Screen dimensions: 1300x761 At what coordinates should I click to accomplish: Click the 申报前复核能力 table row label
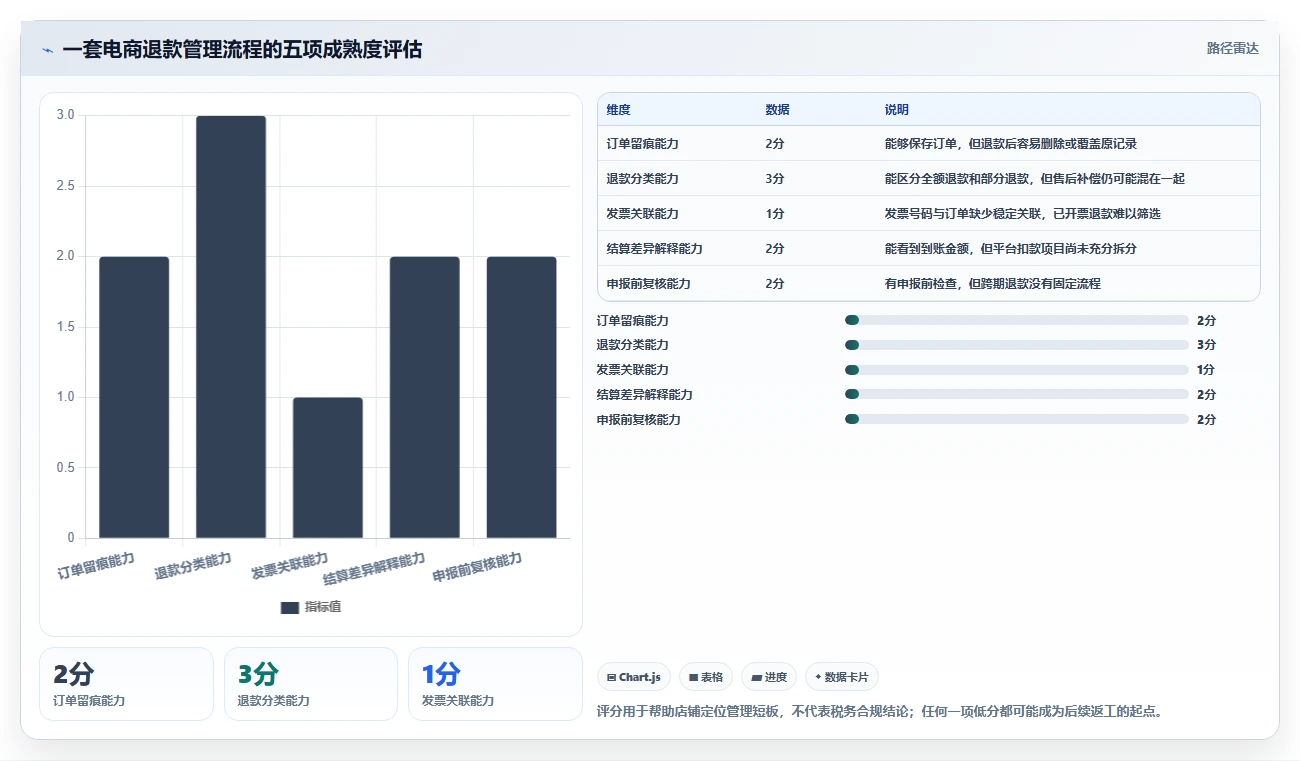[x=648, y=284]
